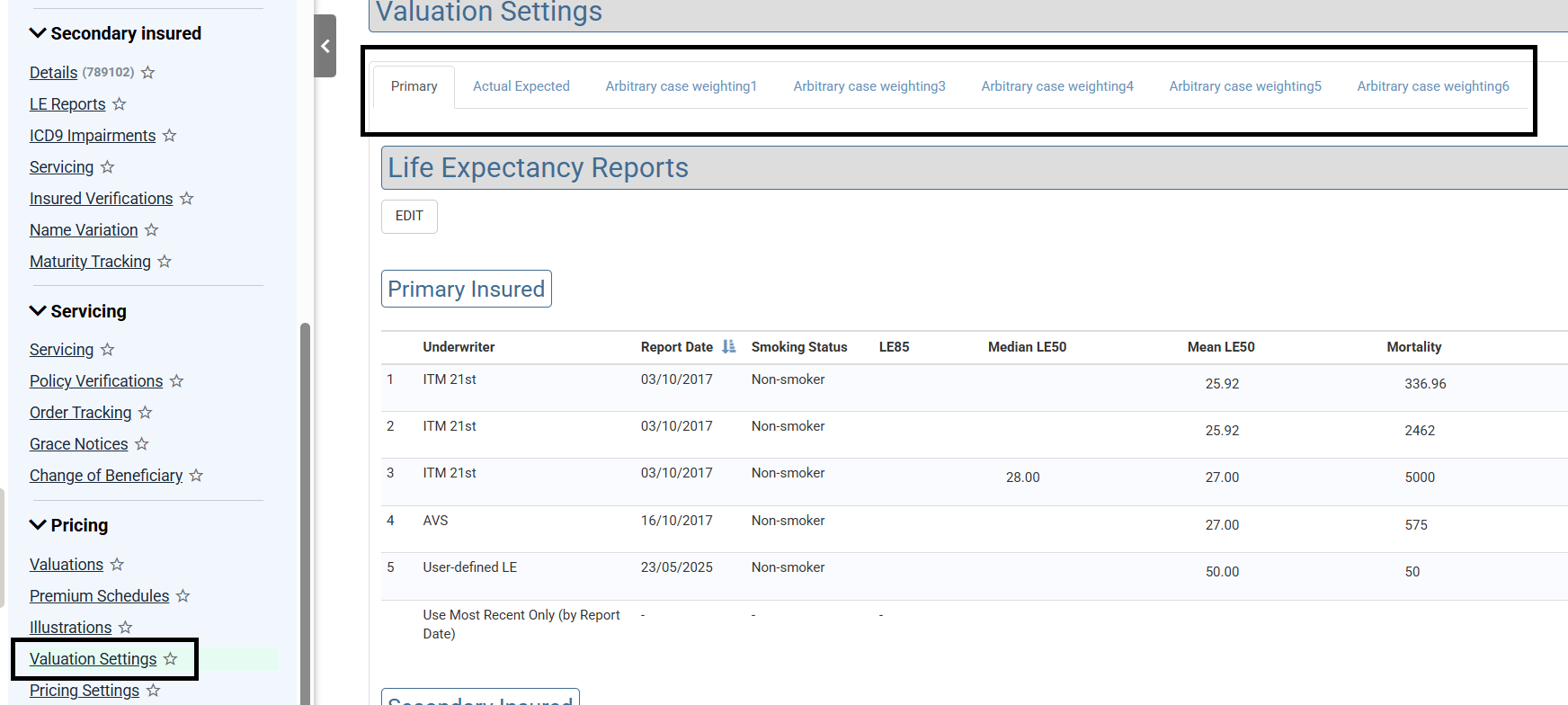1568x705 pixels.
Task: Toggle favorite star for Valuations
Action: [x=117, y=565]
